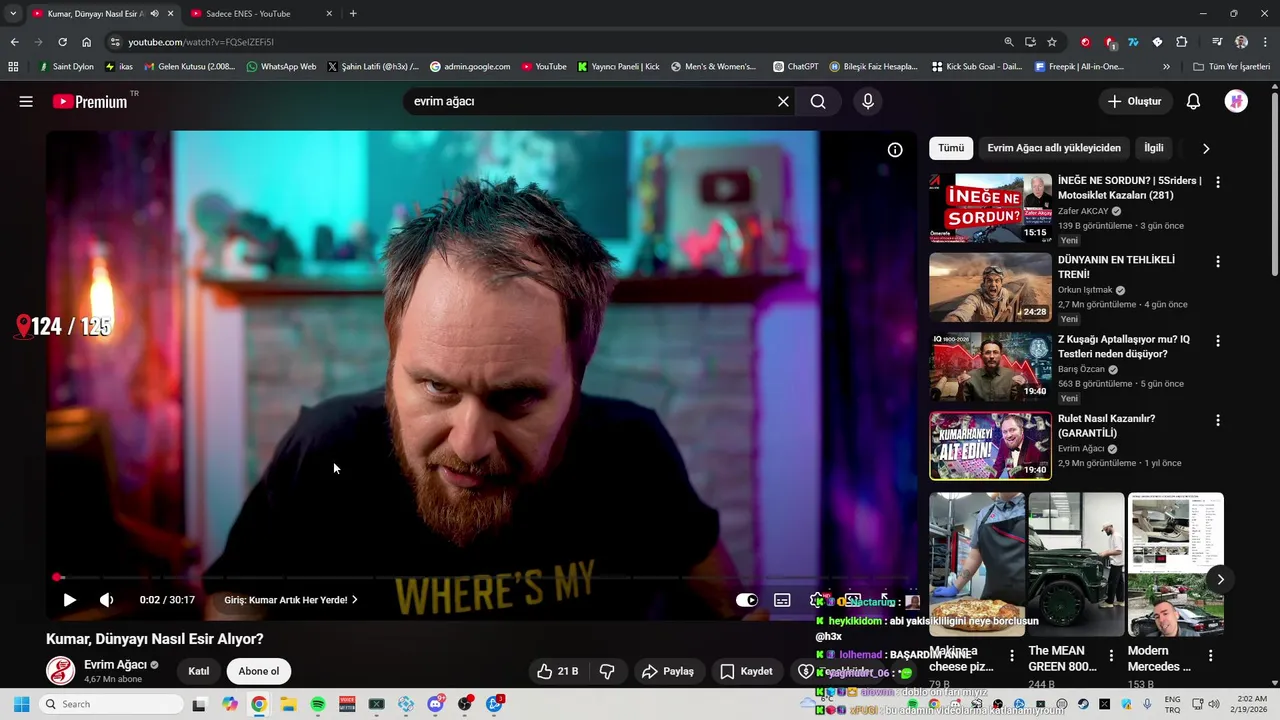This screenshot has height=720, width=1280.
Task: Toggle the autoplay switch
Action: (747, 600)
